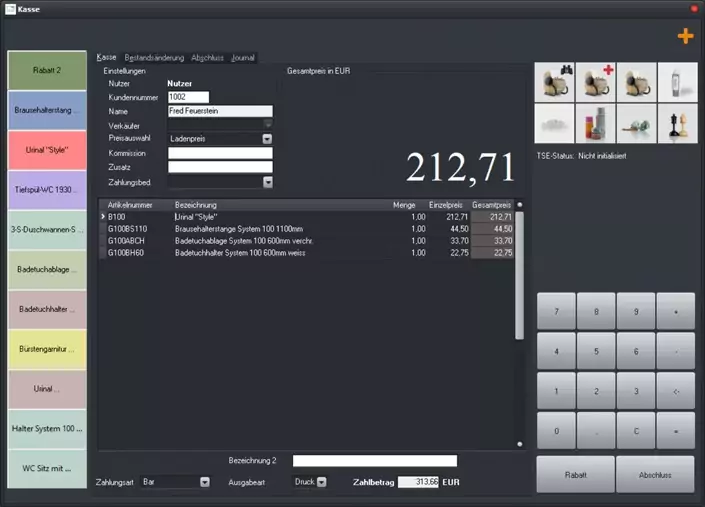Open the Zahlungsart dropdown showing Bar
Viewport: 705px width, 507px height.
coord(205,482)
